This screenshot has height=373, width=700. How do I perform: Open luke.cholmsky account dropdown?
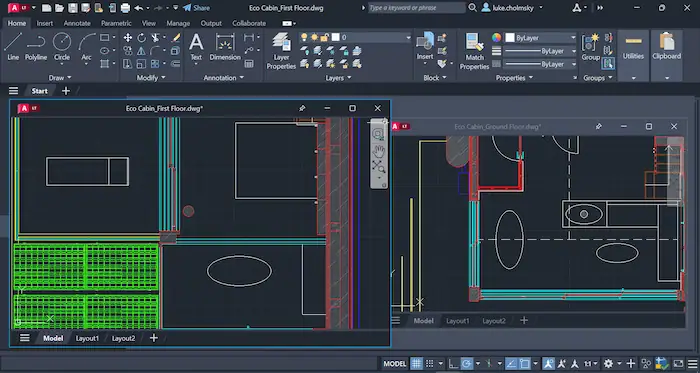point(513,8)
